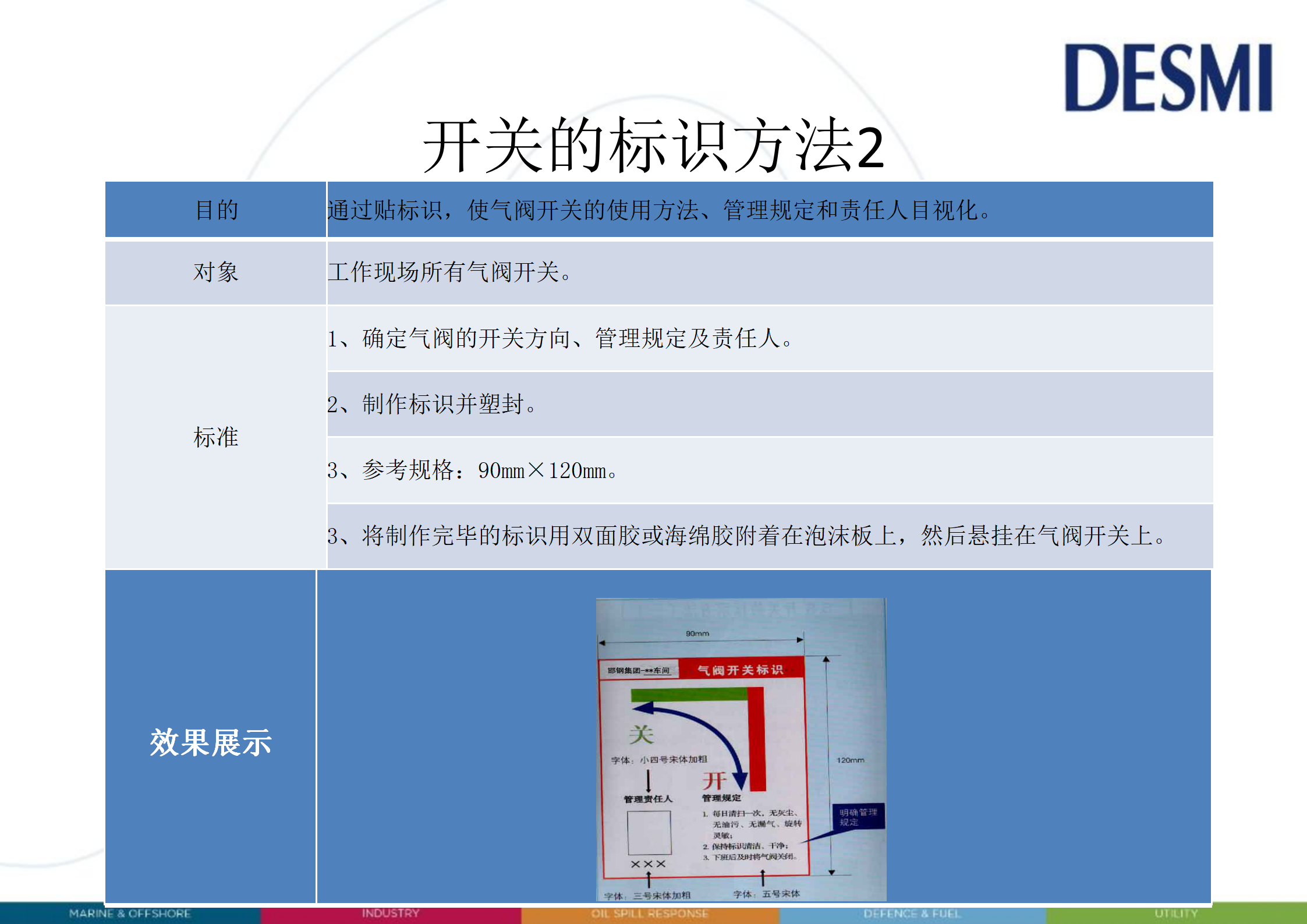
Task: Click line 2、制作标识并塑封
Action: pyautogui.click(x=431, y=404)
